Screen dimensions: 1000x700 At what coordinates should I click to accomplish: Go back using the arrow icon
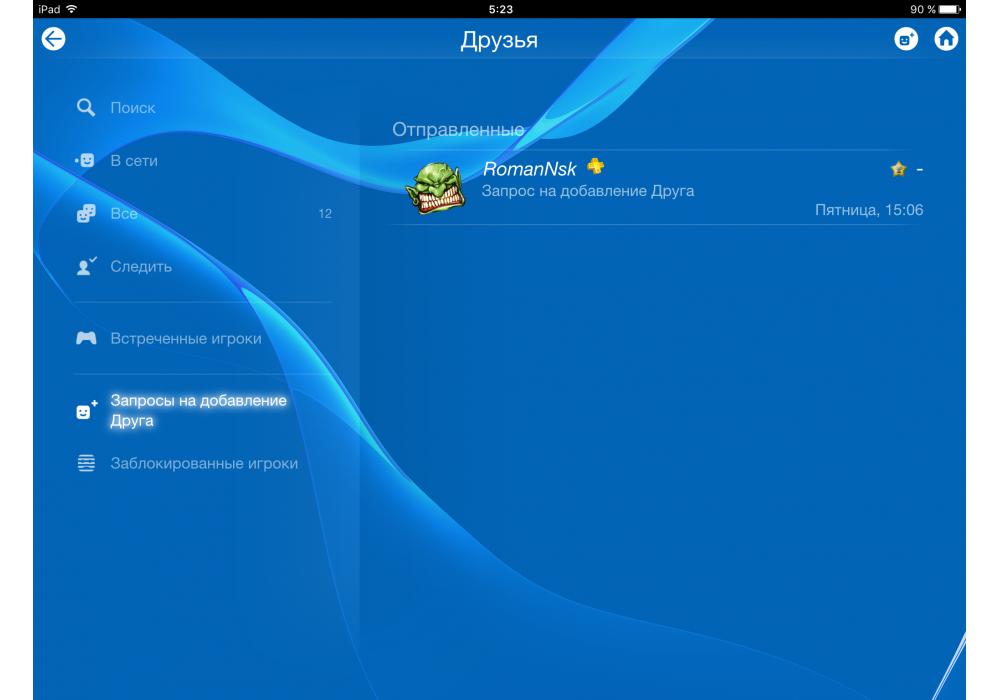[x=52, y=39]
